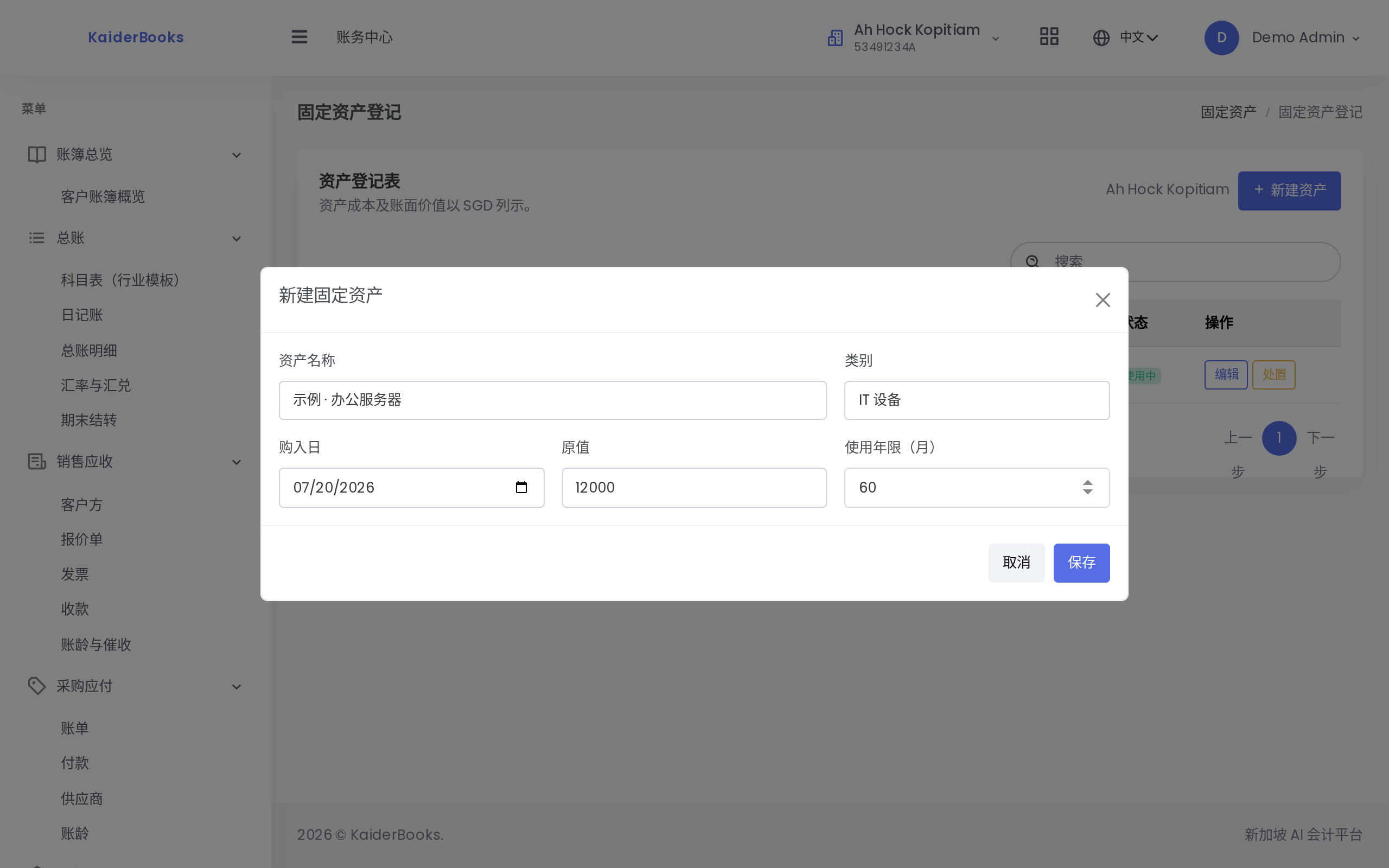Open 付款 in sidebar

coord(75,763)
